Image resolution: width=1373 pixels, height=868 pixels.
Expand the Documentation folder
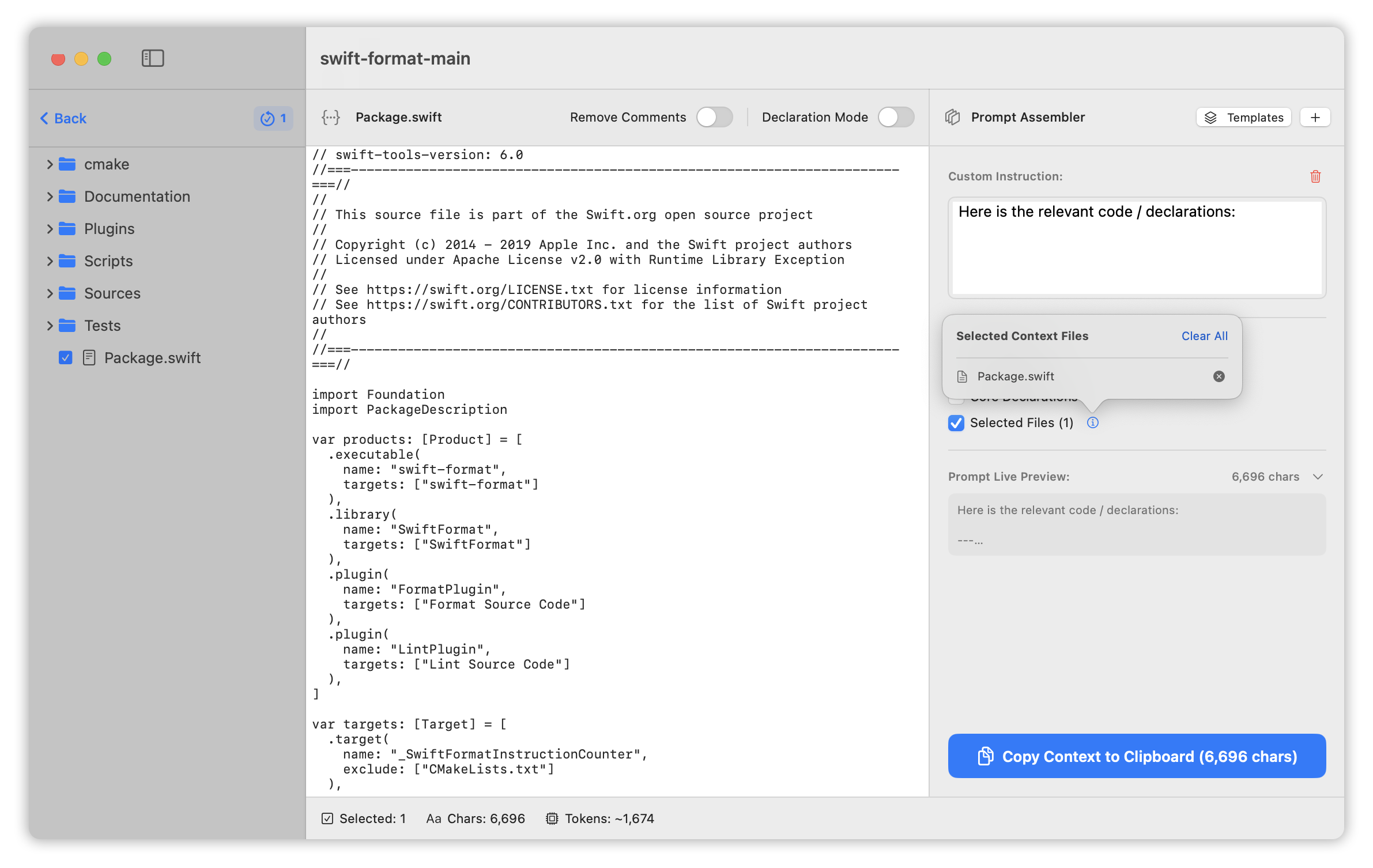click(50, 197)
